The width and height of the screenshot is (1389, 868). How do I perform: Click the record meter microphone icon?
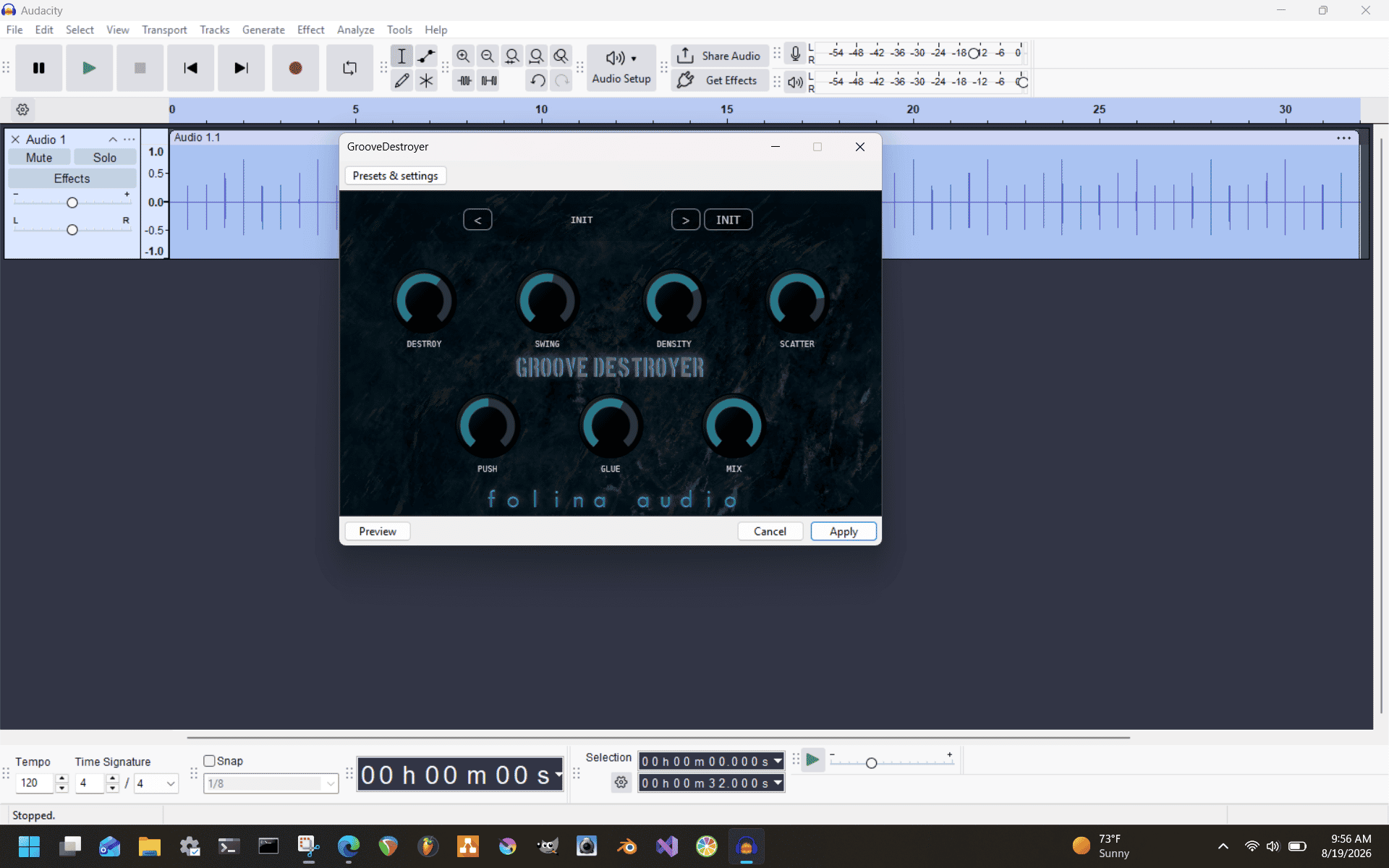pyautogui.click(x=795, y=54)
